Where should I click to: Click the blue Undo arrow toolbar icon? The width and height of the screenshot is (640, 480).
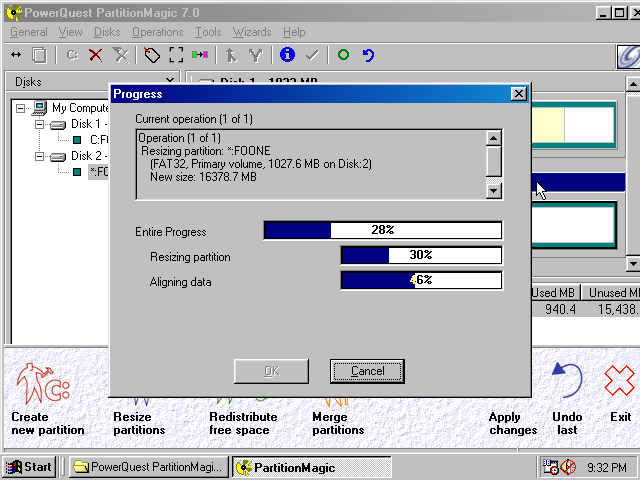(x=368, y=55)
